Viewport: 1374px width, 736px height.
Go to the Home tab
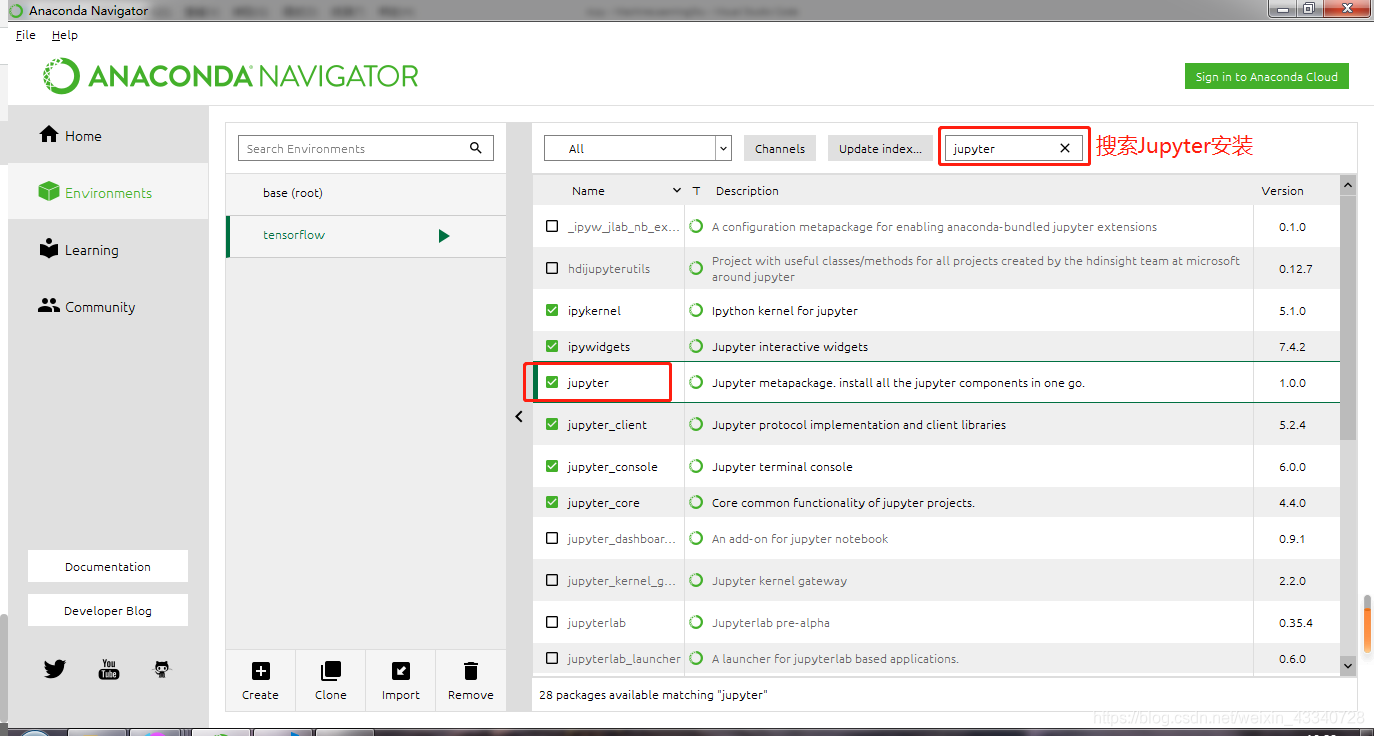coord(108,136)
